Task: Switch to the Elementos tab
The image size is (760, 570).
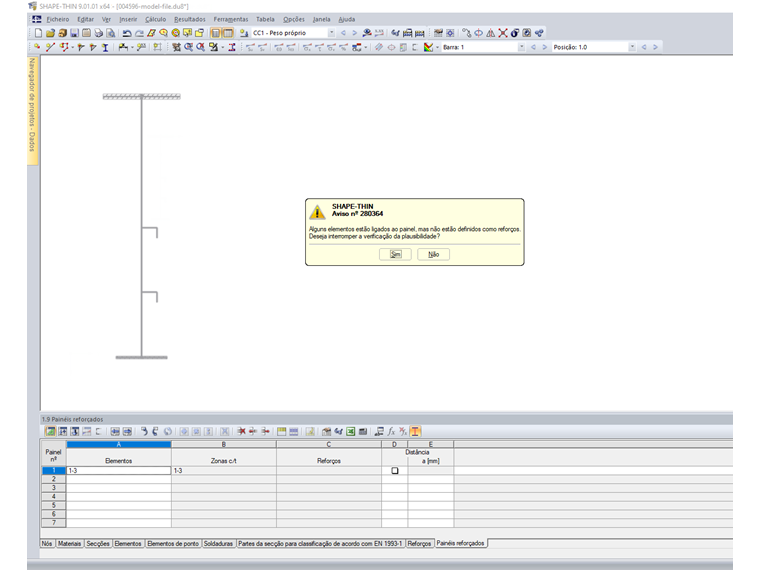Action: 128,544
